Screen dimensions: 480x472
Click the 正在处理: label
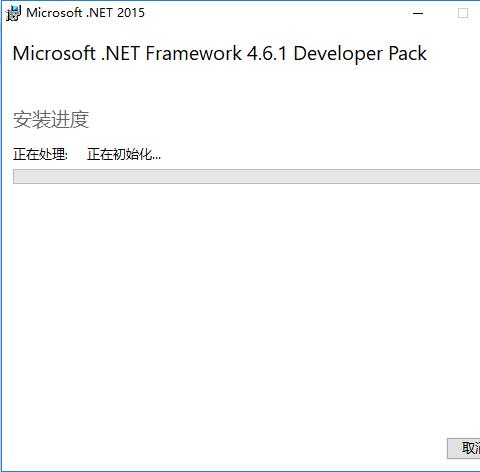tap(41, 154)
